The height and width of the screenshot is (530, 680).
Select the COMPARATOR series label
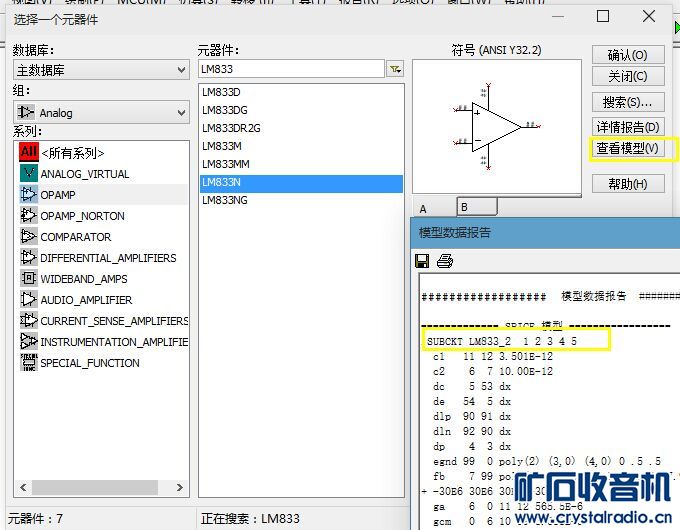tap(76, 237)
